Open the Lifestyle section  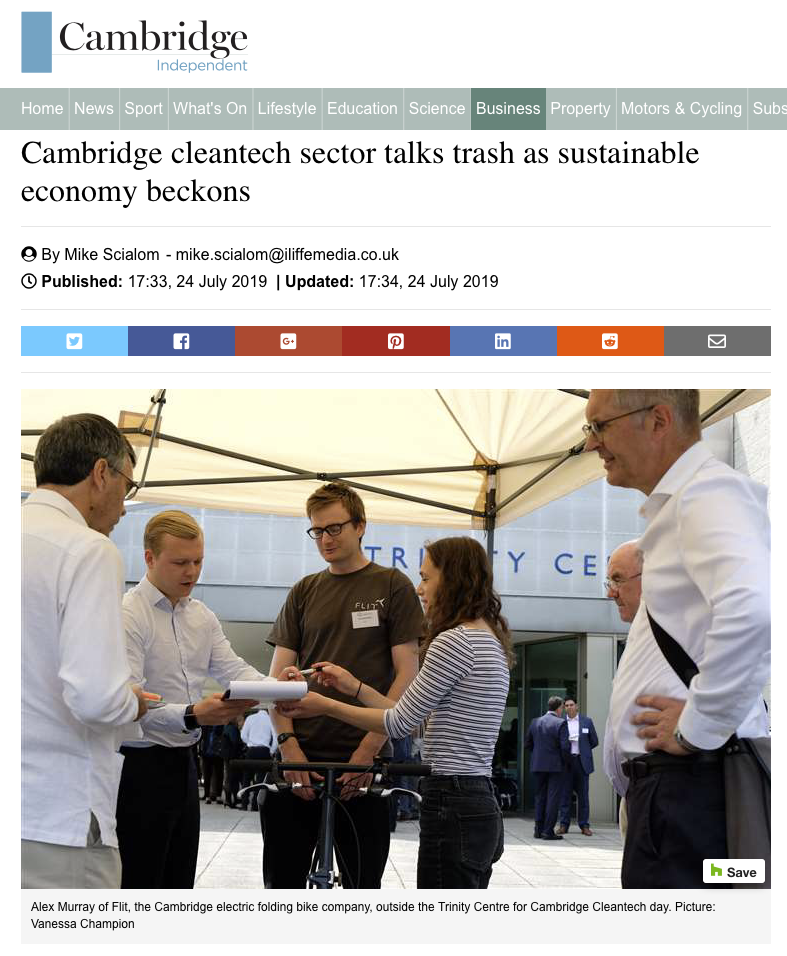[x=287, y=109]
